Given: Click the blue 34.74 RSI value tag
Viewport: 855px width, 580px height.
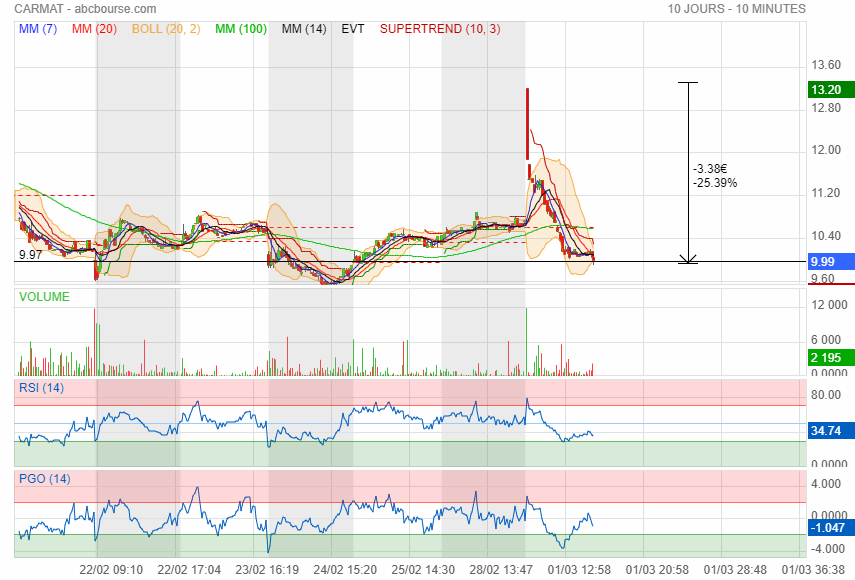Looking at the screenshot, I should pyautogui.click(x=831, y=431).
